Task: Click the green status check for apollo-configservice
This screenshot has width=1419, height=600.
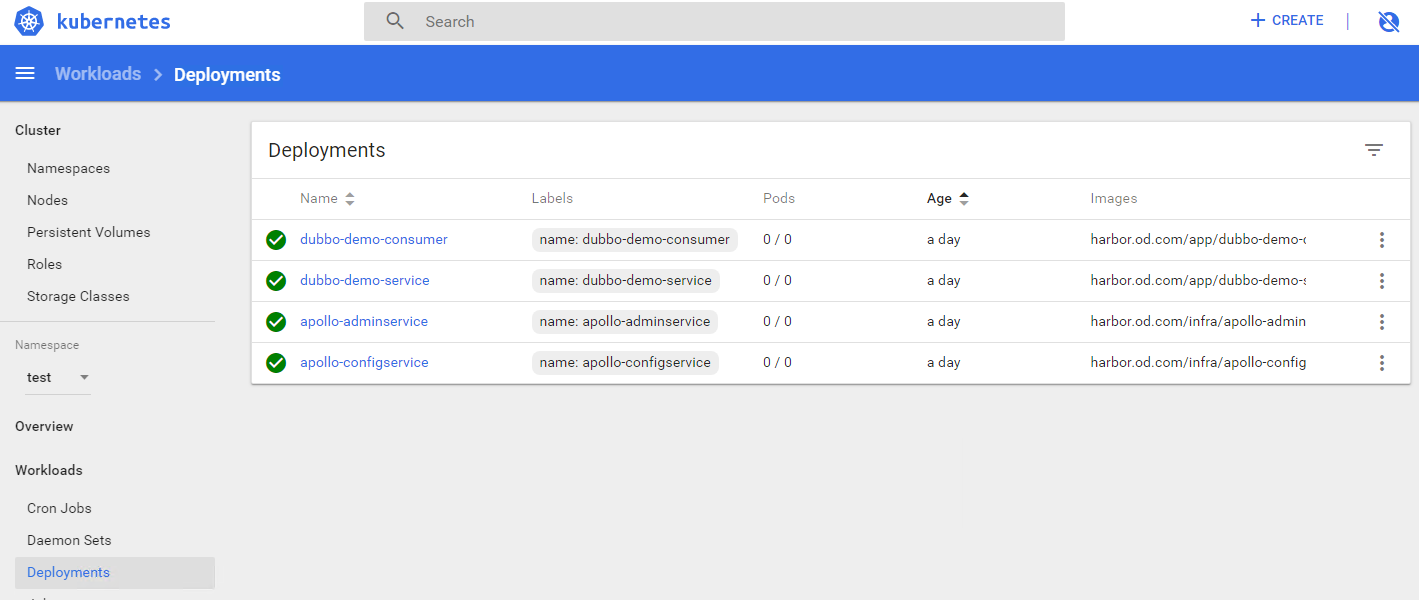Action: point(276,363)
